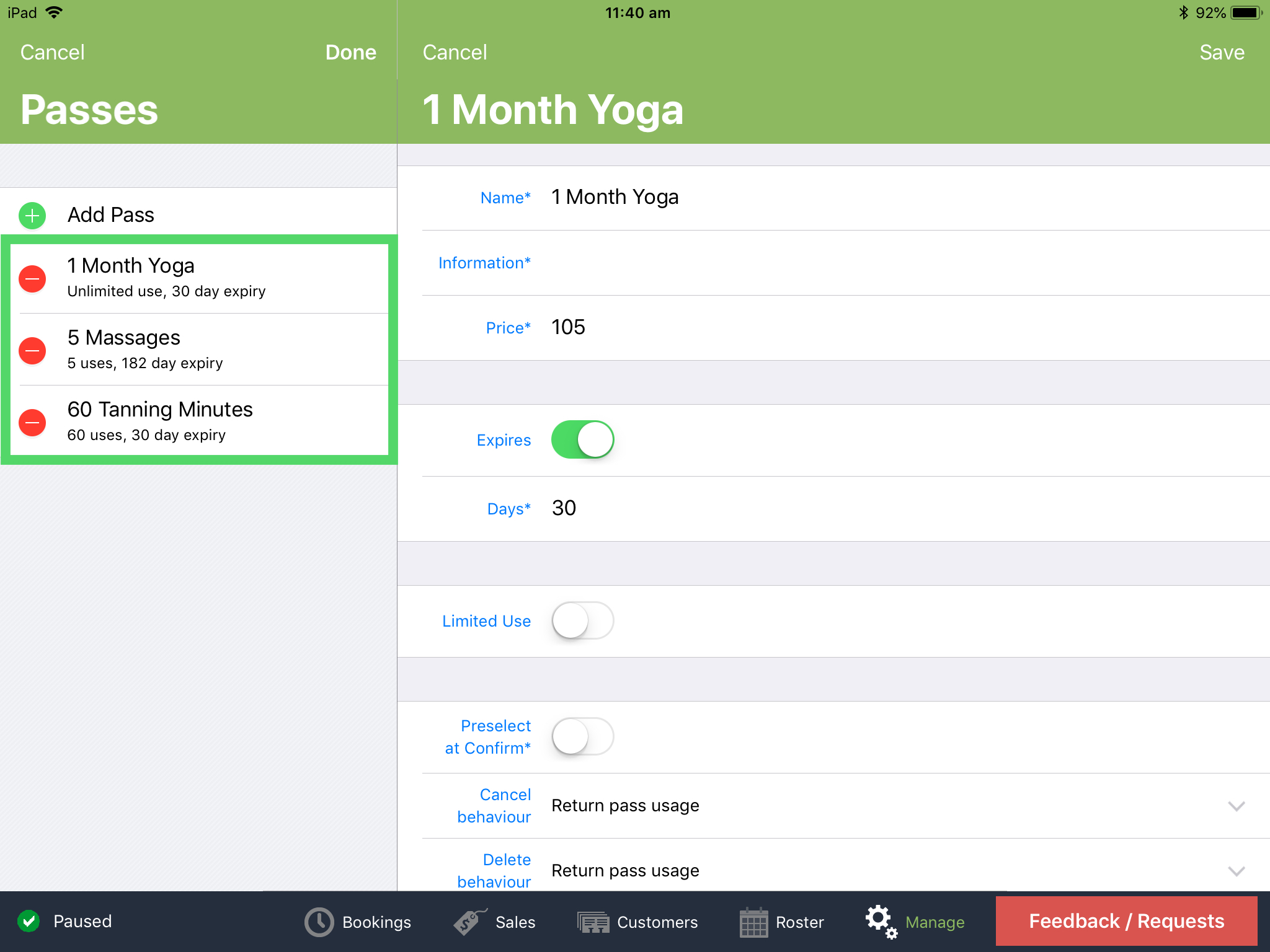Tap the Passes panel heading
This screenshot has width=1270, height=952.
click(x=89, y=110)
